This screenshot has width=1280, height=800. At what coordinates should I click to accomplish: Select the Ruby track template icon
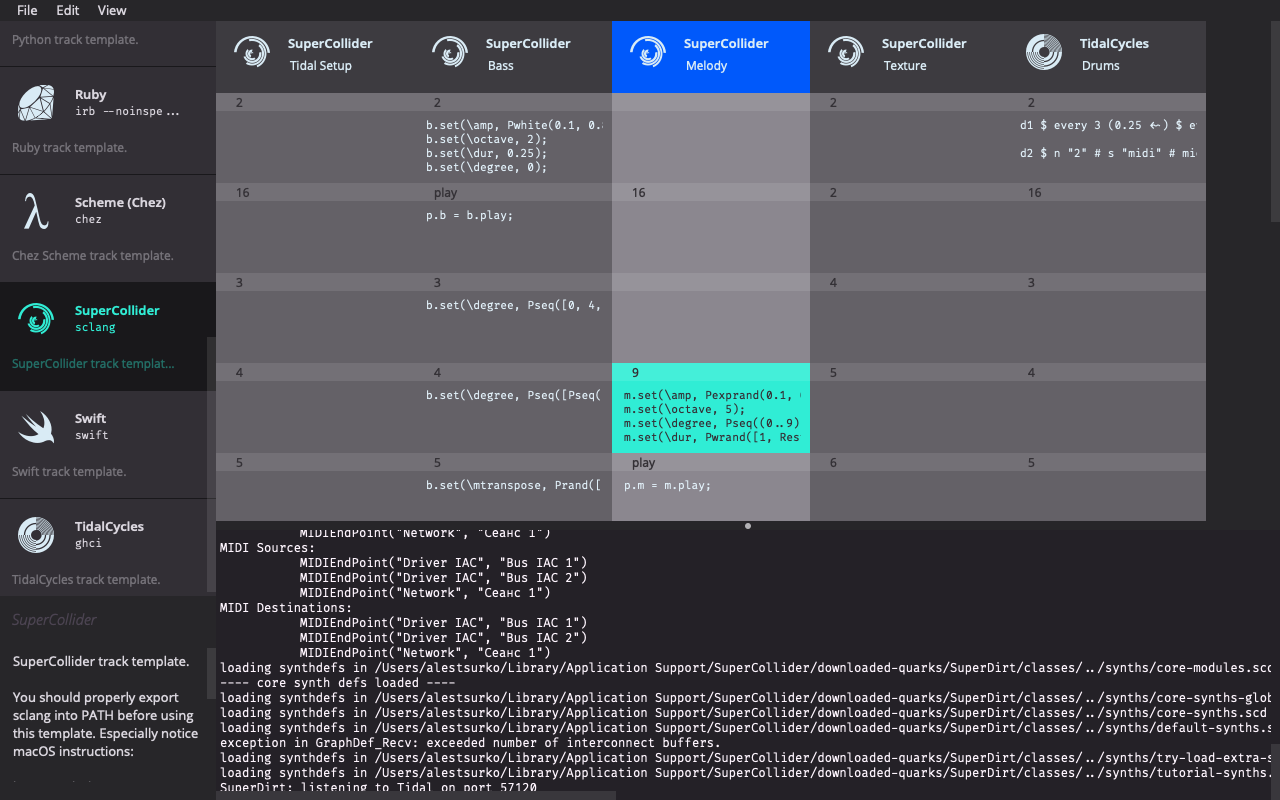click(35, 102)
